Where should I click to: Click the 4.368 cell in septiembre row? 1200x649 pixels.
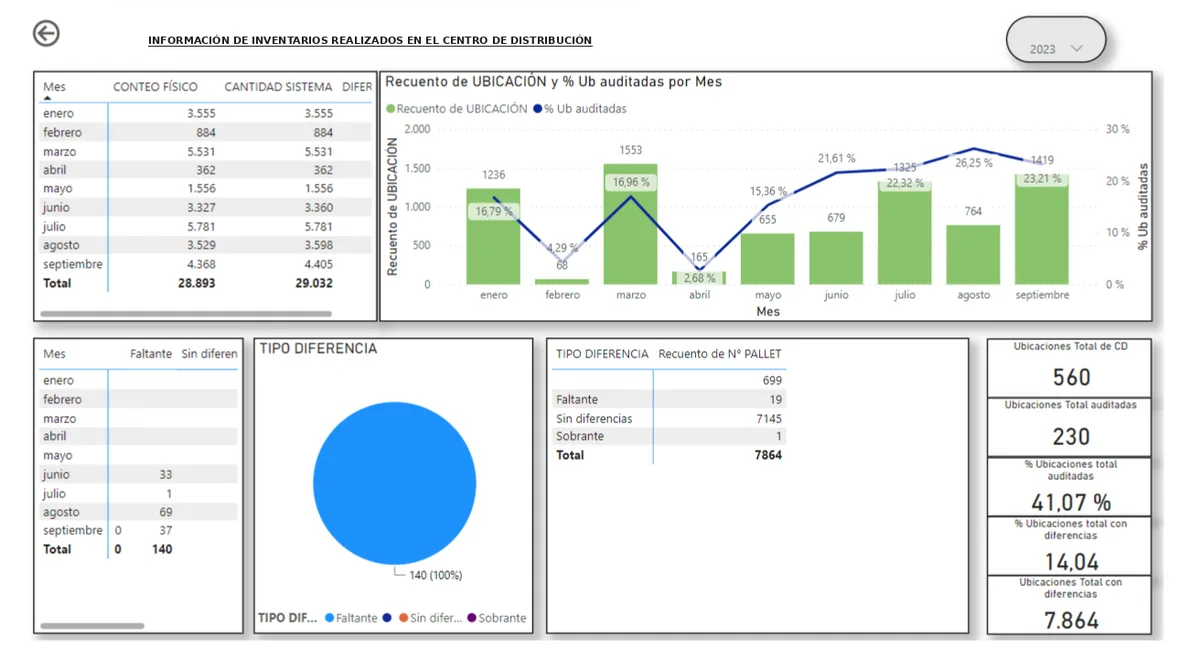click(x=201, y=264)
